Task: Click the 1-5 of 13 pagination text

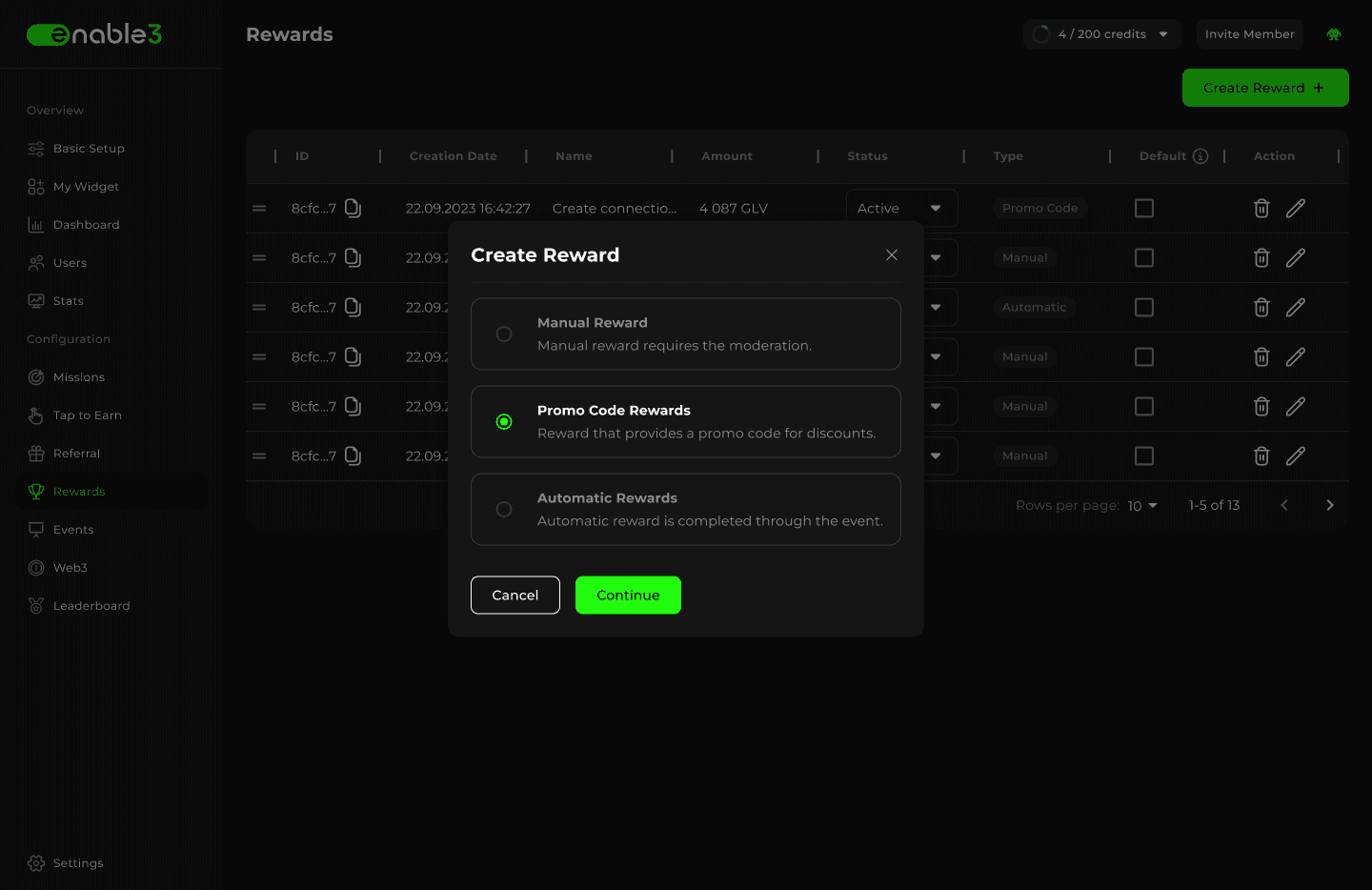Action: pyautogui.click(x=1214, y=505)
